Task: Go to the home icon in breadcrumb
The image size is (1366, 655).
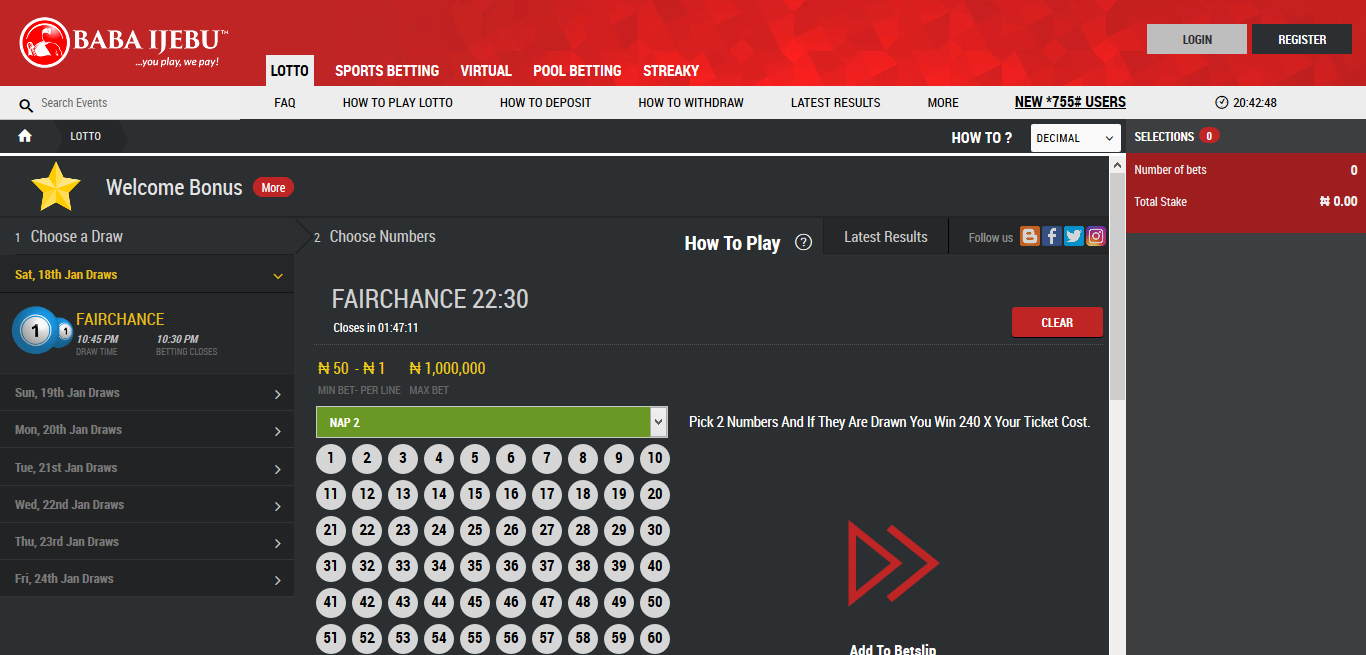Action: click(25, 136)
